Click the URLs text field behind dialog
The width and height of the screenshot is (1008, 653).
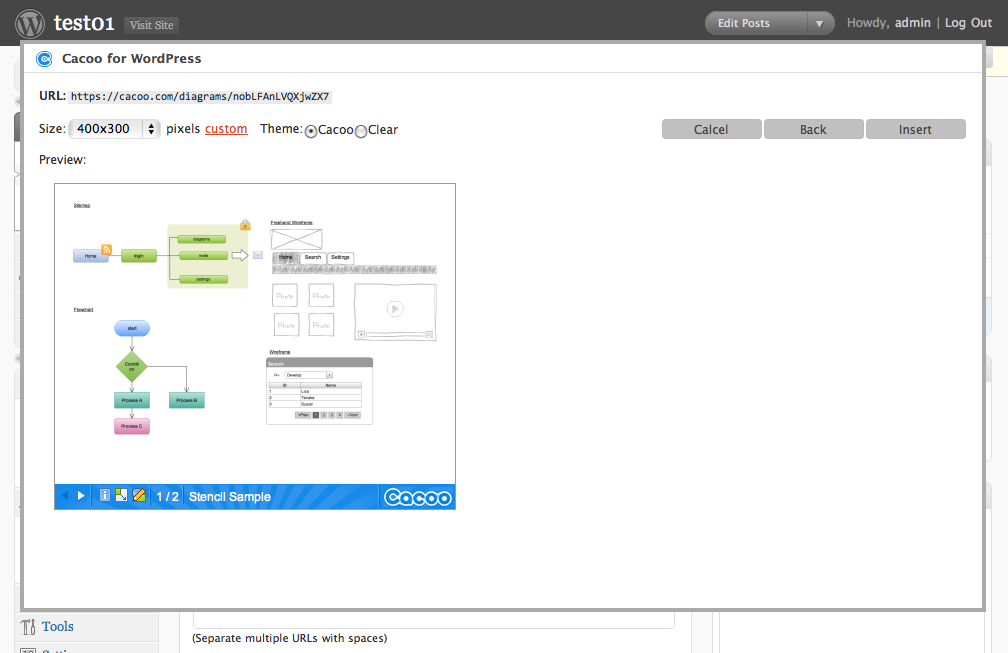(434, 620)
